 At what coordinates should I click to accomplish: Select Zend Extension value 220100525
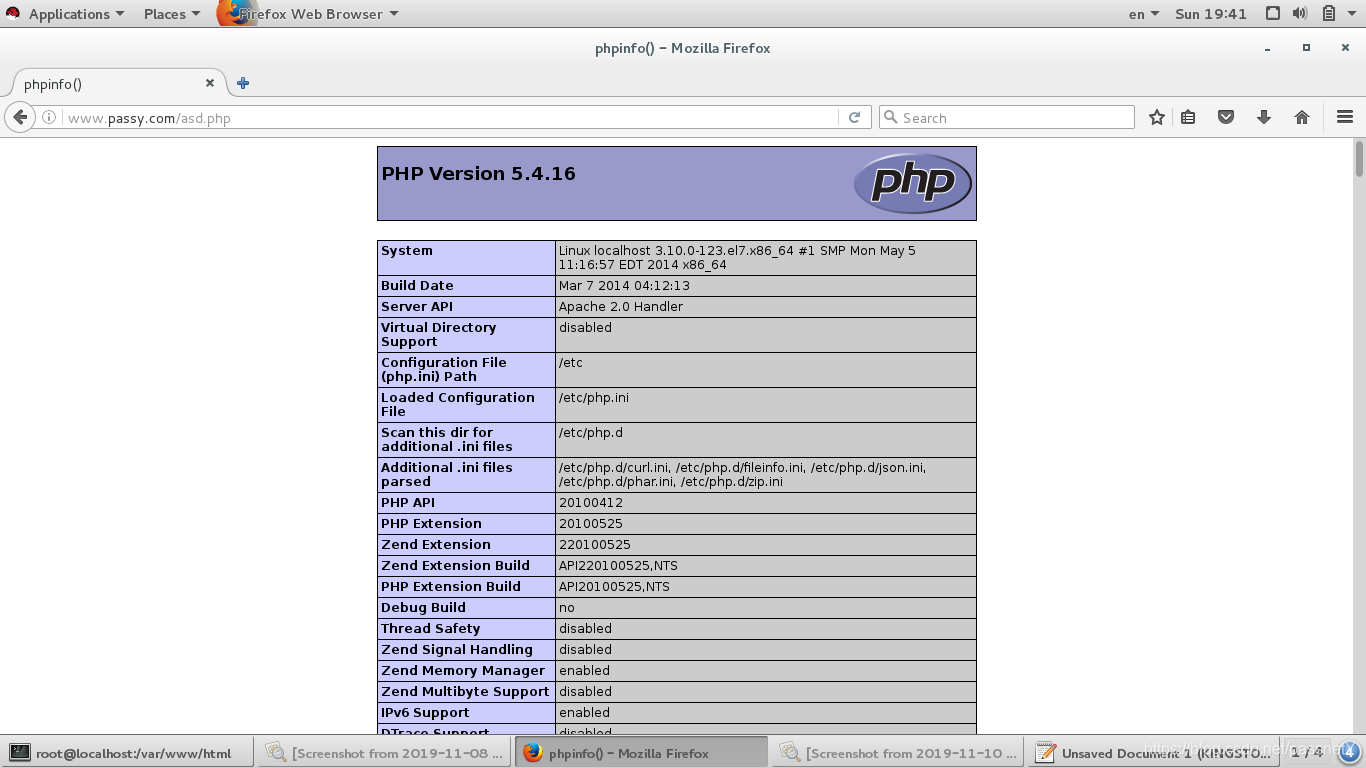point(595,545)
